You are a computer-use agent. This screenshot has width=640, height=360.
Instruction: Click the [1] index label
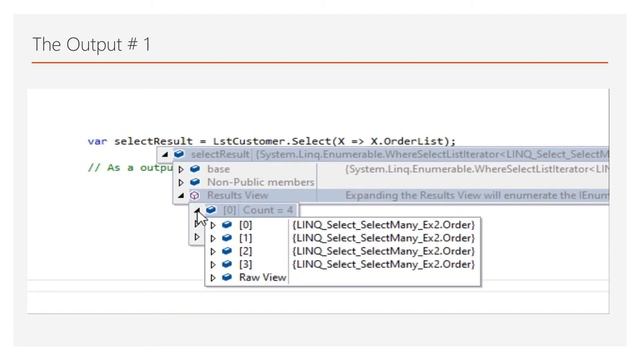245,238
